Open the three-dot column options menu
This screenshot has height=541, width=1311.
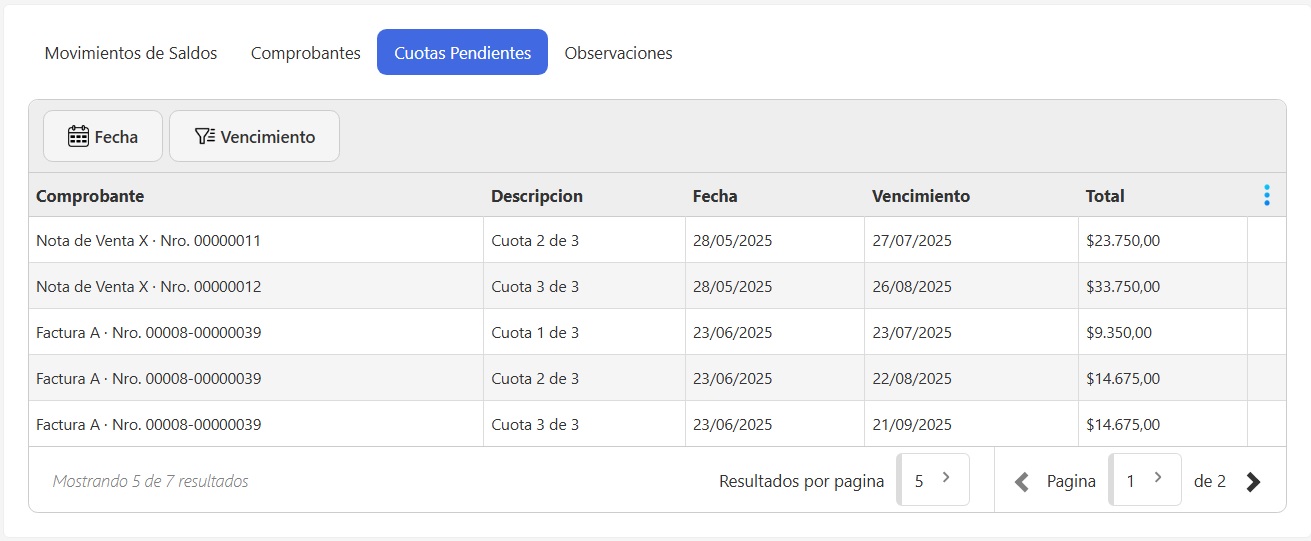coord(1266,196)
